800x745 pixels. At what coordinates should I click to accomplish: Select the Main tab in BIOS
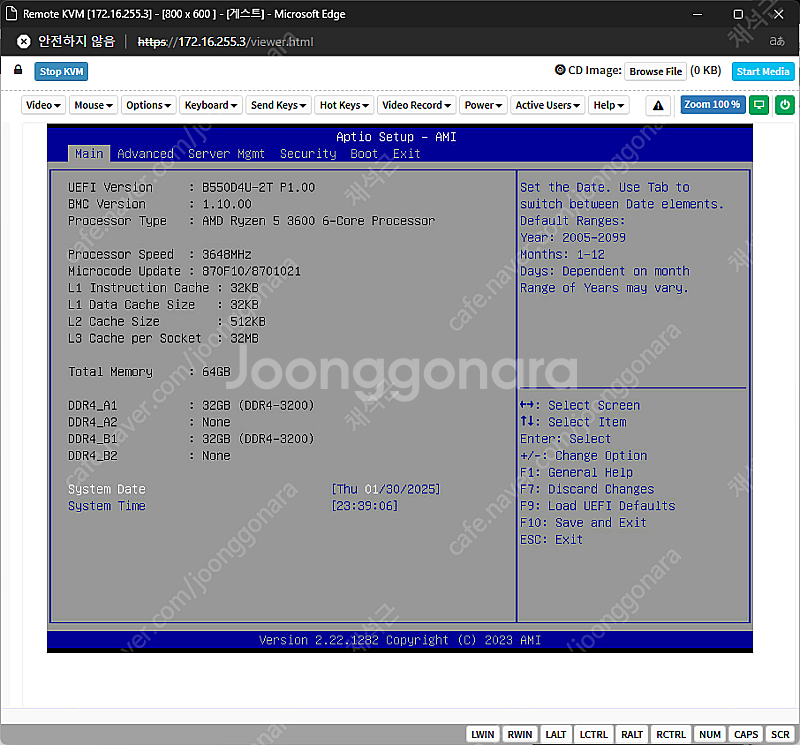(x=89, y=154)
